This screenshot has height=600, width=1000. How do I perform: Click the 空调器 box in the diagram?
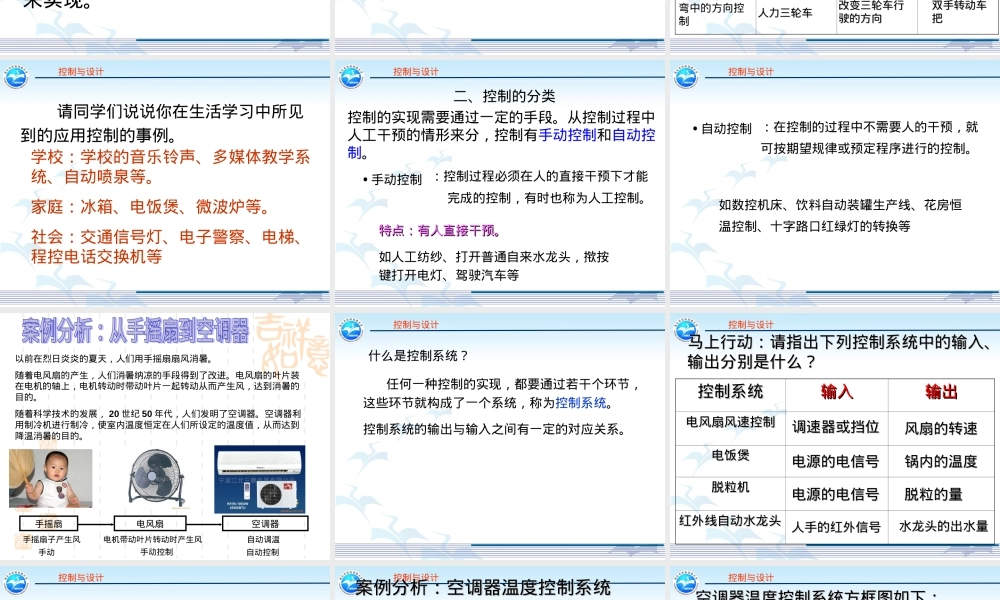(x=265, y=523)
